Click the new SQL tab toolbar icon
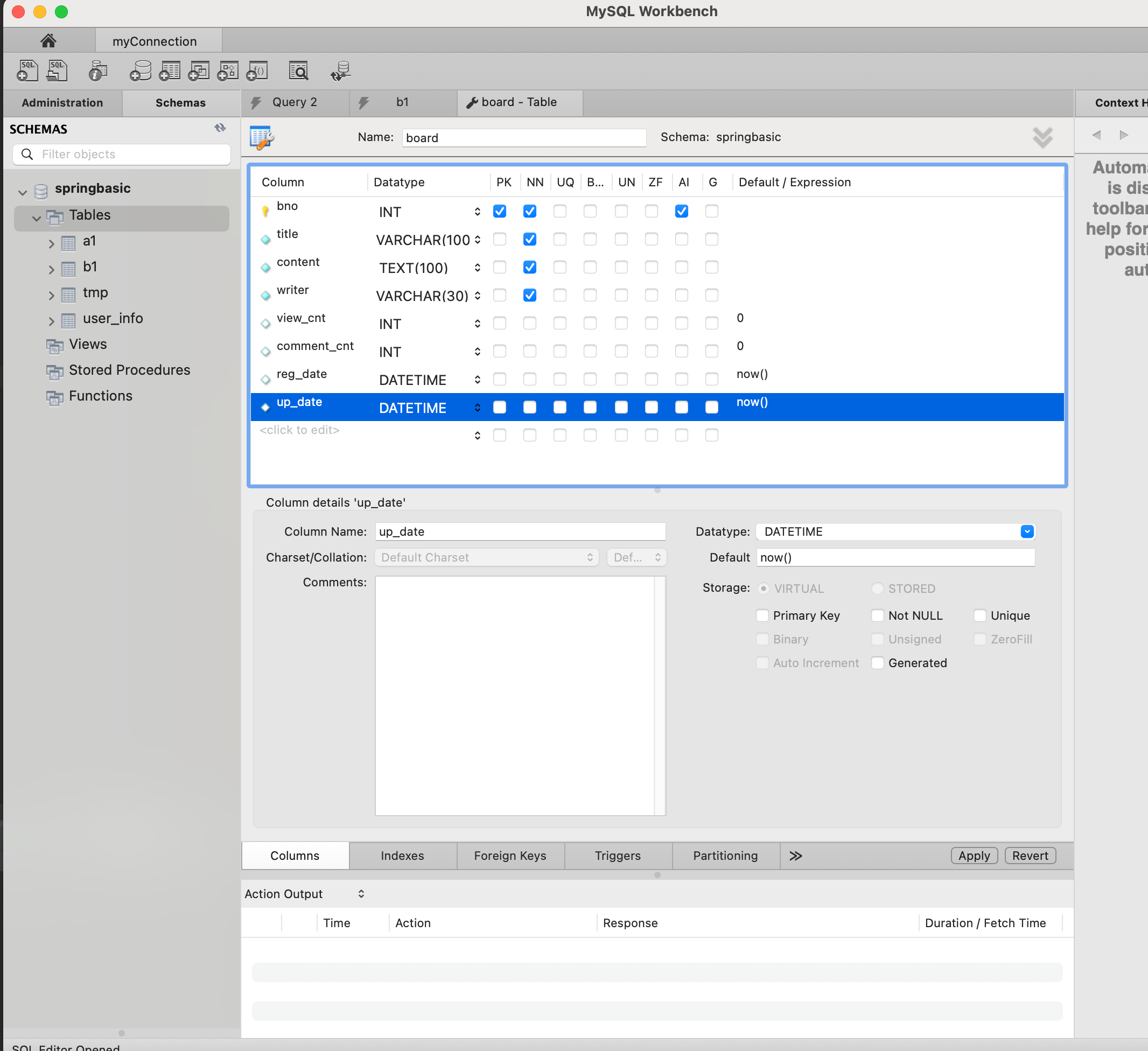 tap(27, 71)
